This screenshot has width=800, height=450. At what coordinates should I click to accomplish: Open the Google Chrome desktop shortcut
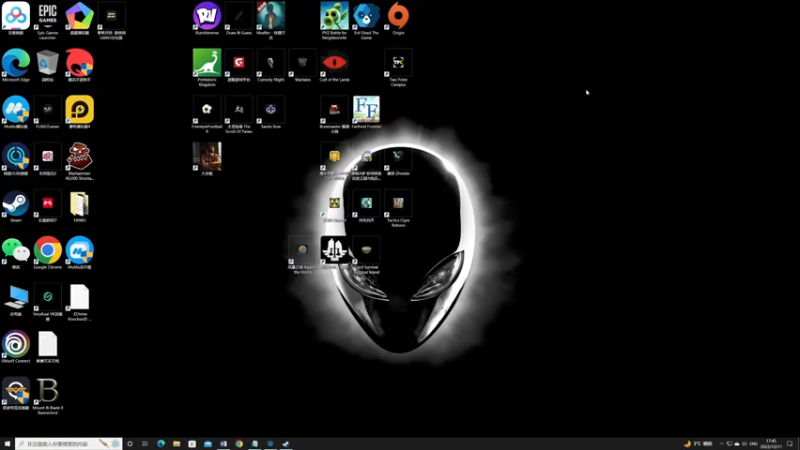pyautogui.click(x=47, y=253)
